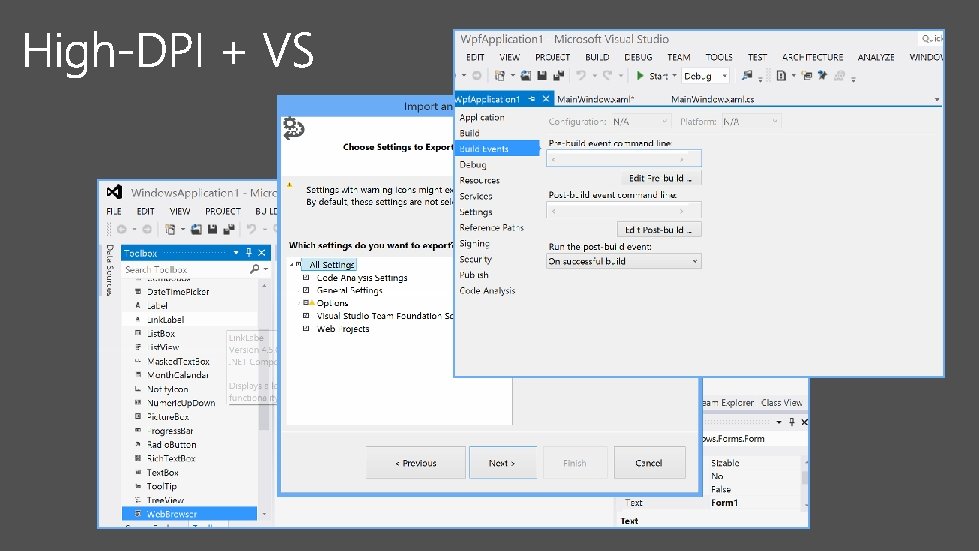Open Run the post-build event combo box
This screenshot has width=979, height=551.
[624, 261]
